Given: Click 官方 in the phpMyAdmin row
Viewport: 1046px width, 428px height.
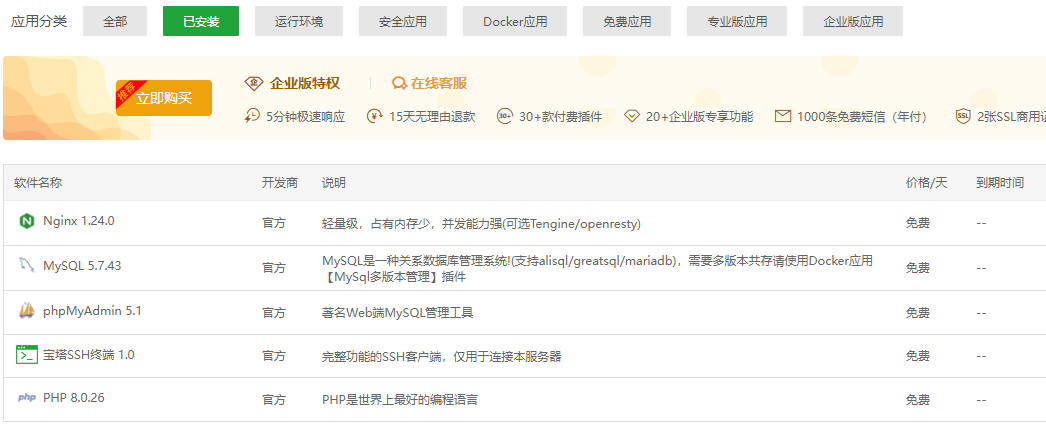Looking at the screenshot, I should click(x=274, y=312).
